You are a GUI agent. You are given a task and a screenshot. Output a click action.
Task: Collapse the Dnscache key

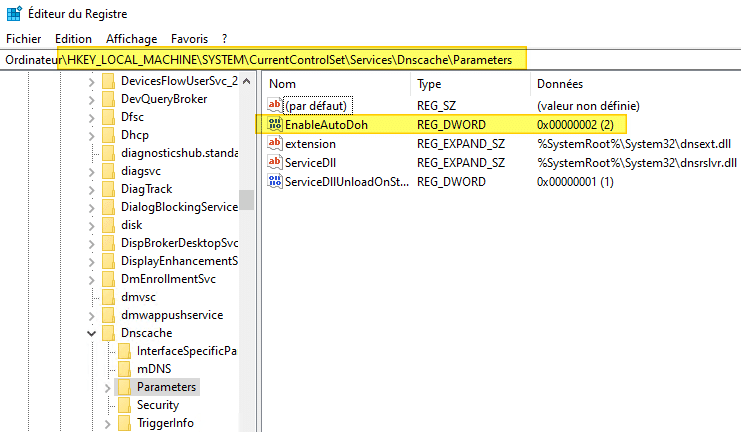(x=92, y=334)
